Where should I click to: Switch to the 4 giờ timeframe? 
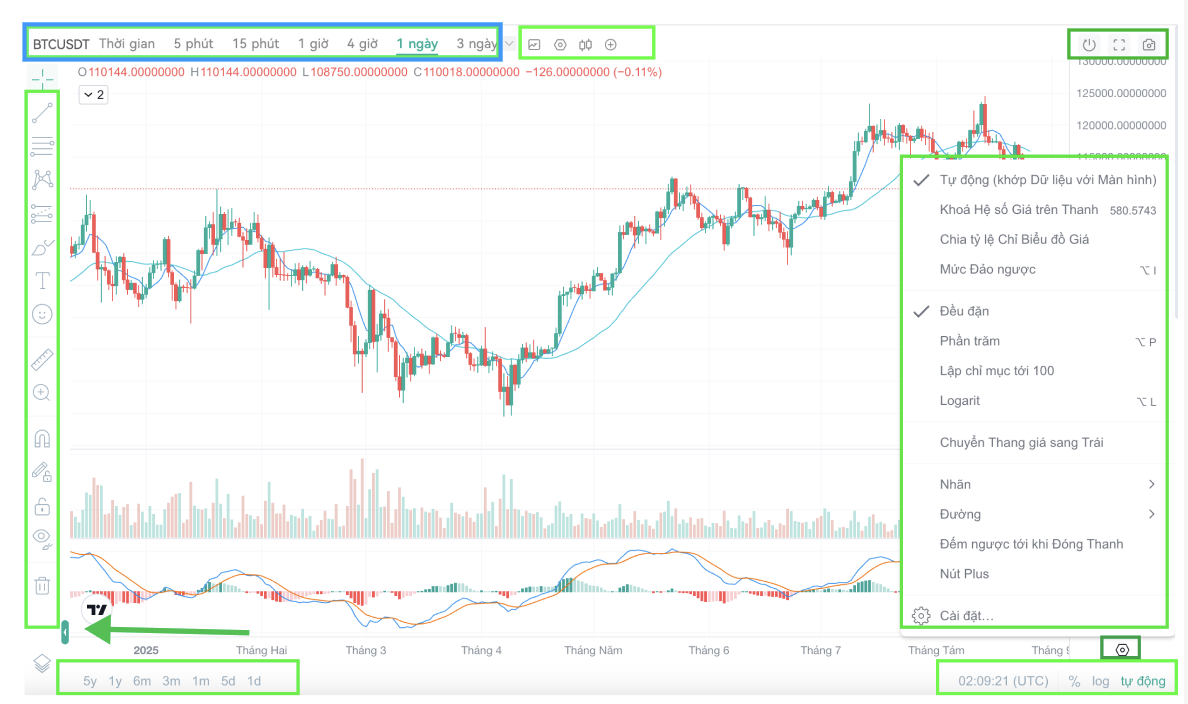(x=362, y=44)
